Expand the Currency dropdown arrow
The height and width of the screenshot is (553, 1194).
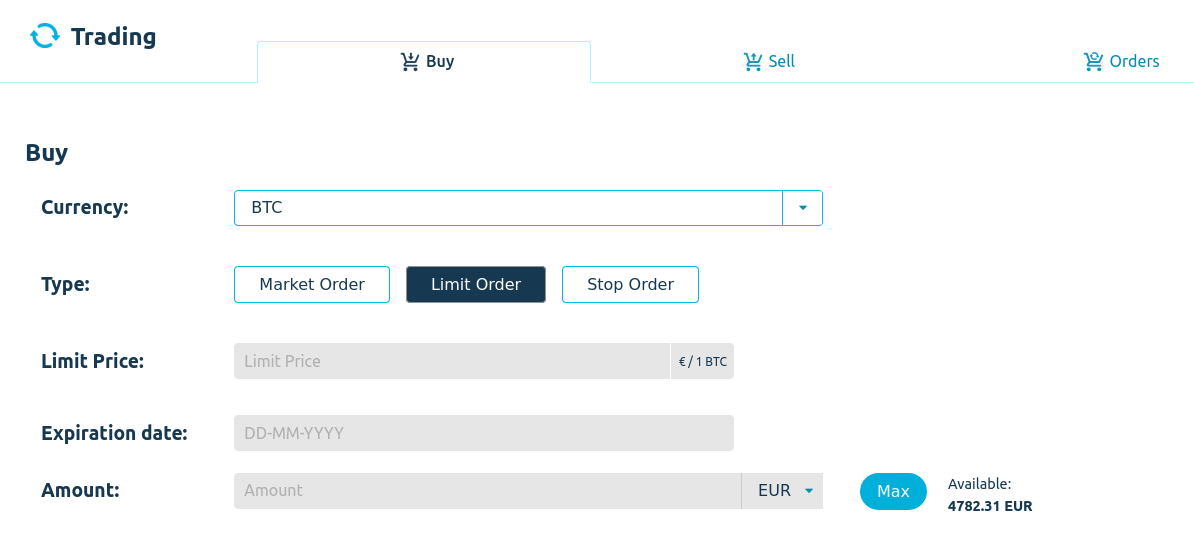[x=803, y=208]
